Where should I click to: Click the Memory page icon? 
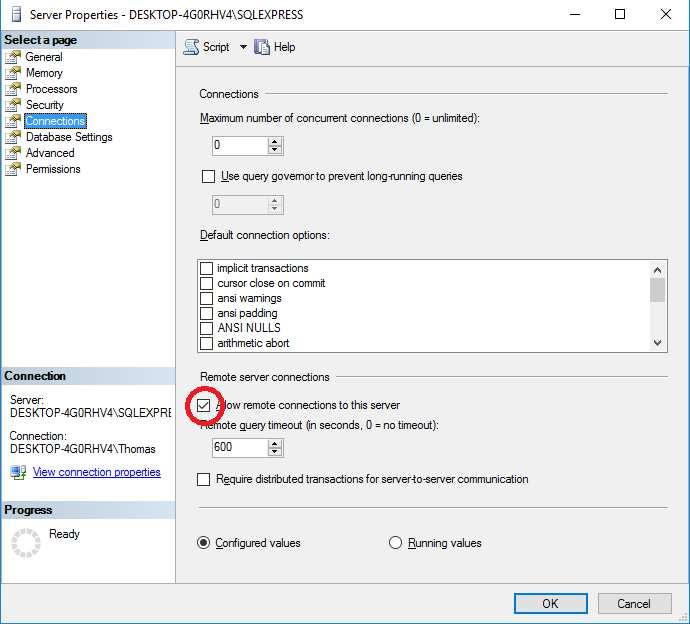[x=13, y=73]
